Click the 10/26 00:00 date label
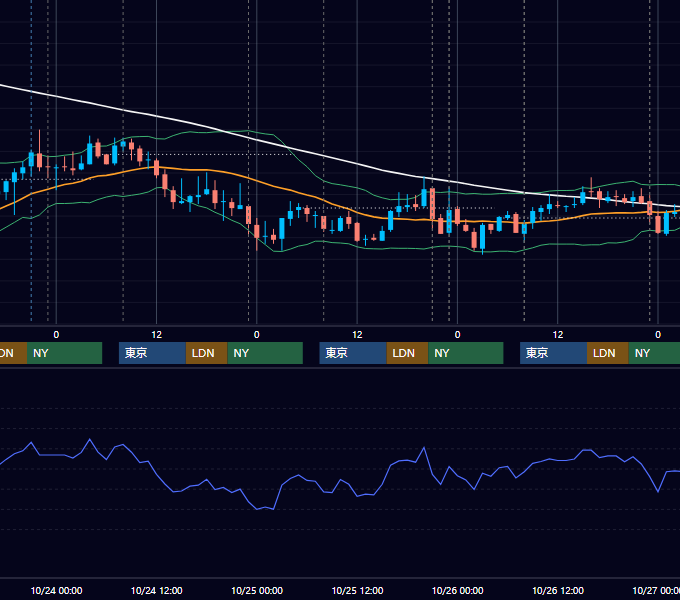This screenshot has width=680, height=600. [x=458, y=590]
